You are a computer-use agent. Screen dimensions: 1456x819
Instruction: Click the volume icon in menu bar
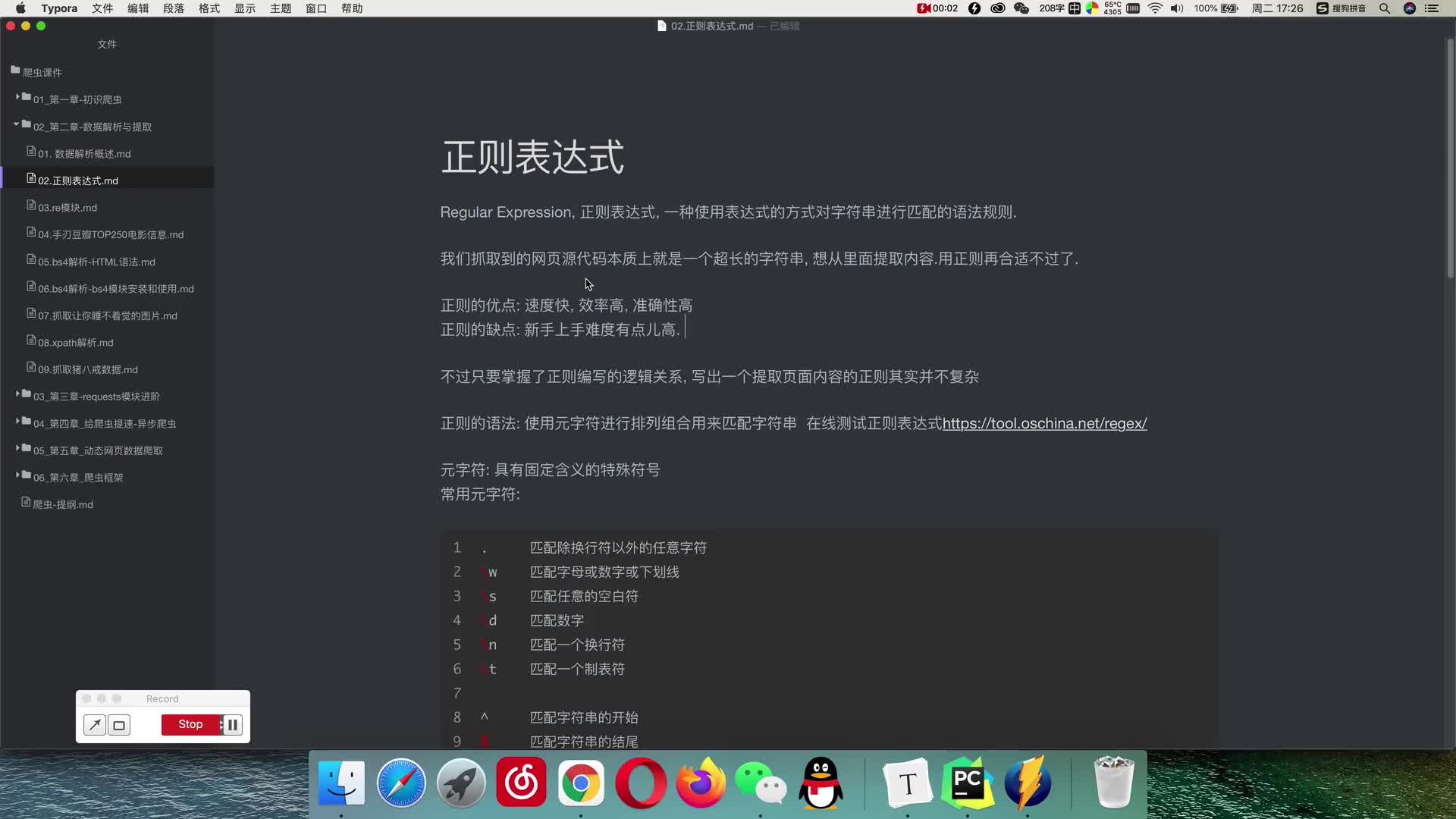point(1176,8)
